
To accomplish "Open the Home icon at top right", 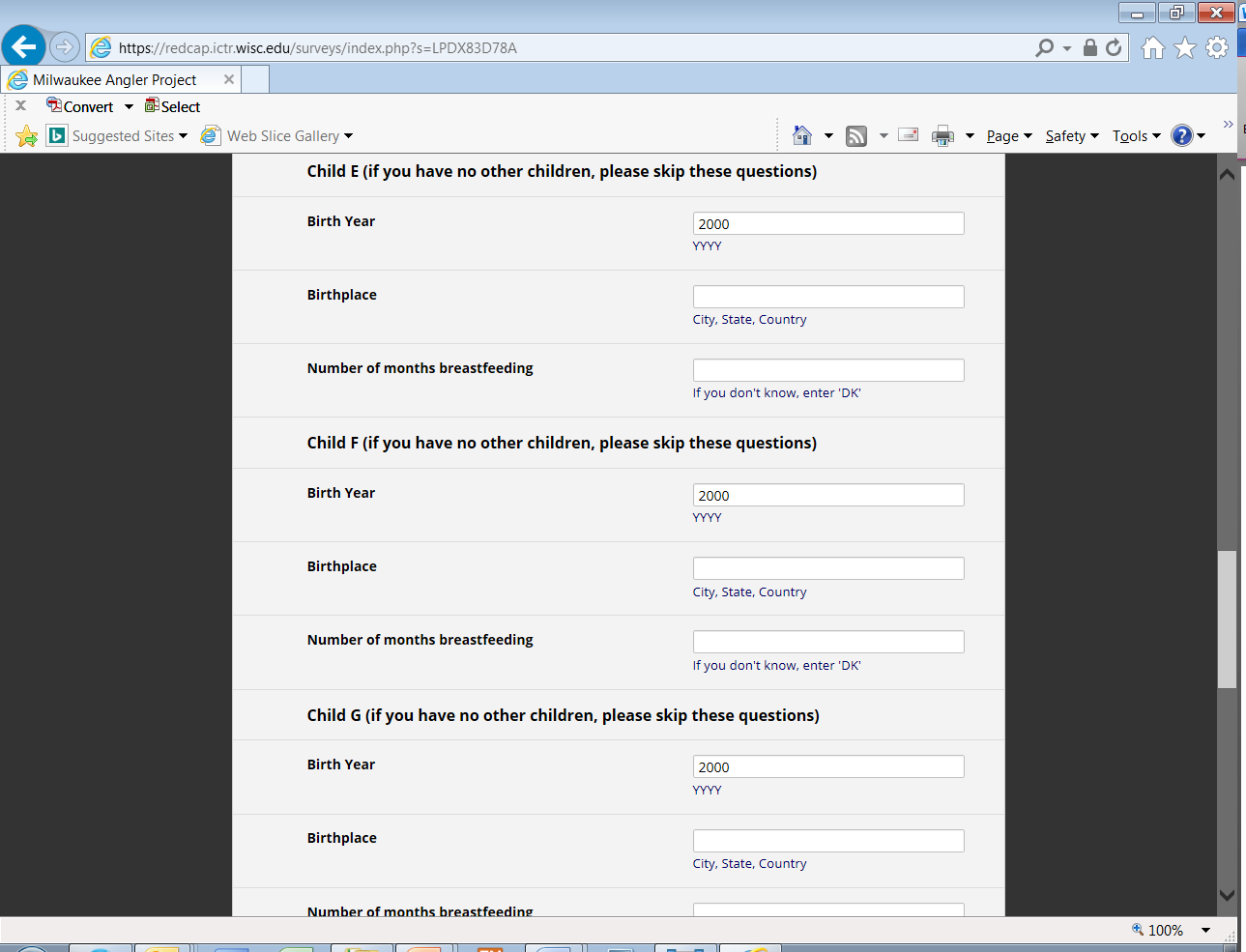I will 1152,47.
